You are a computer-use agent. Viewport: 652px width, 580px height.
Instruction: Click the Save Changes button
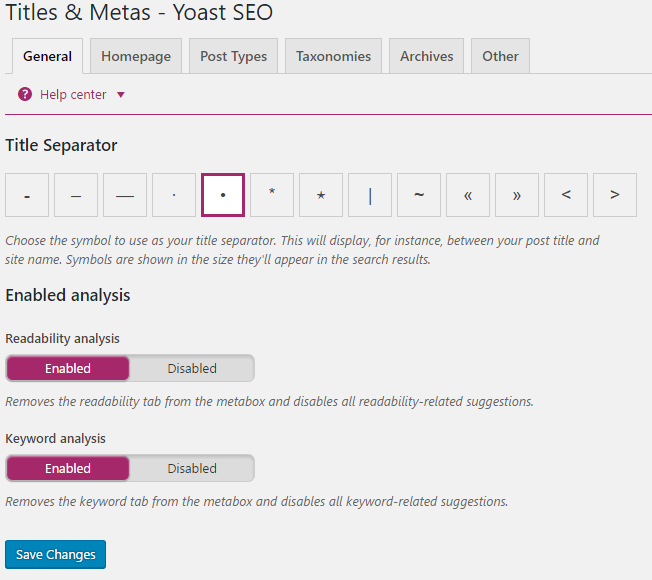pyautogui.click(x=56, y=554)
